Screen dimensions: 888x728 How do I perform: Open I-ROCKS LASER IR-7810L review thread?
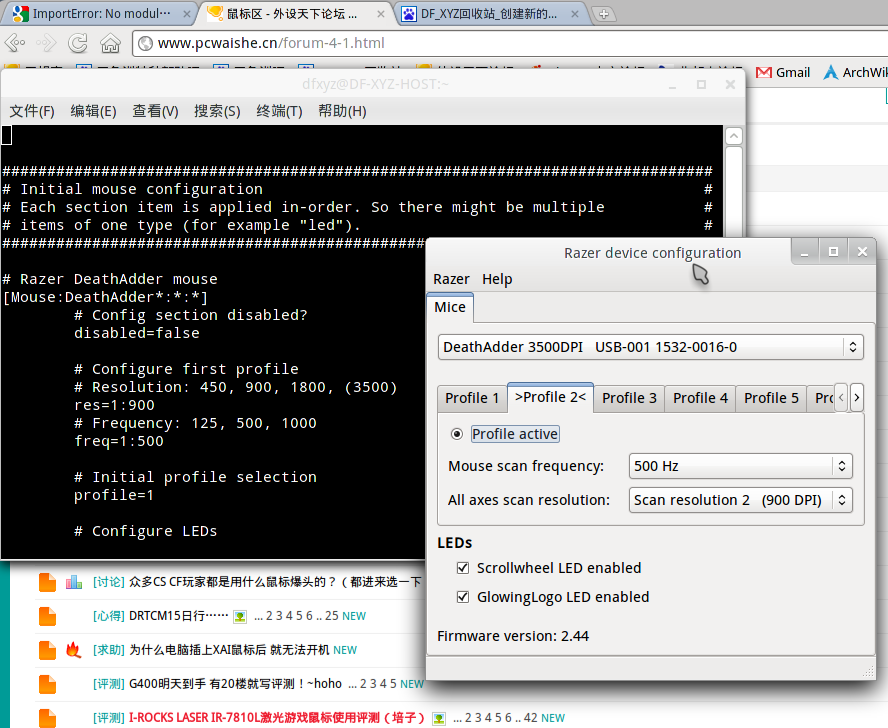point(277,718)
